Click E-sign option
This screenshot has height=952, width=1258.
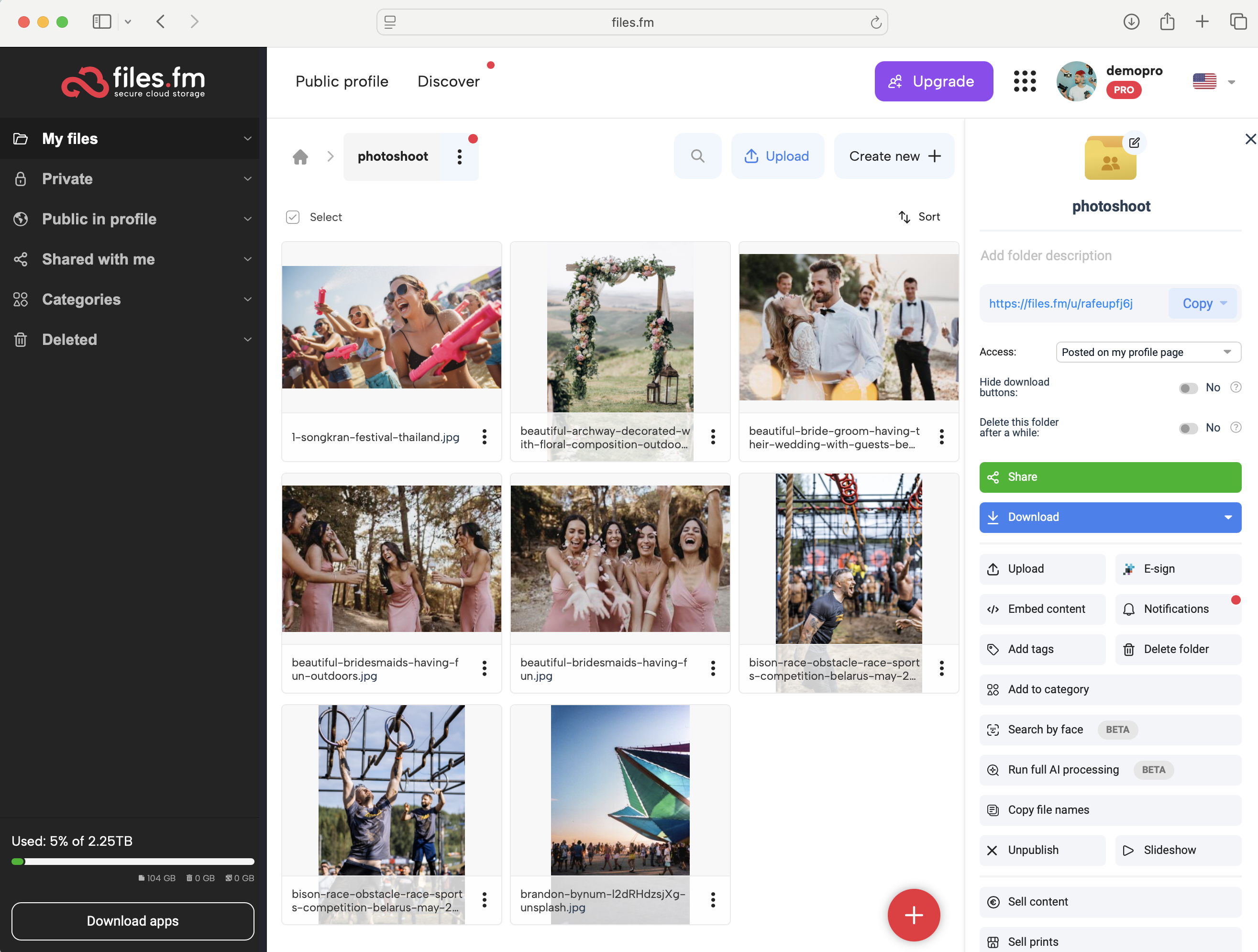tap(1178, 569)
